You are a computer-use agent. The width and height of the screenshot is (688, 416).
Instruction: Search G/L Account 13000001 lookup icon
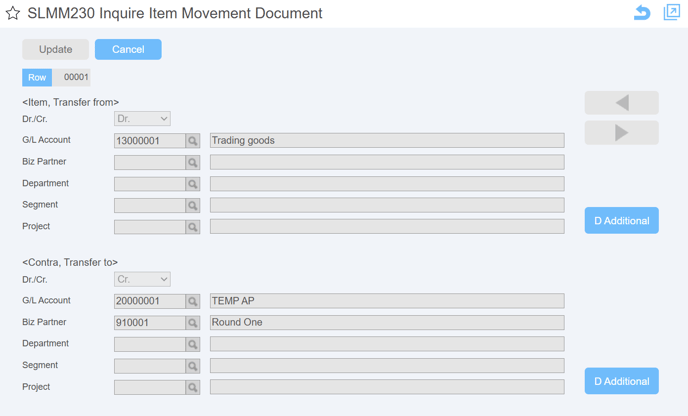(193, 141)
